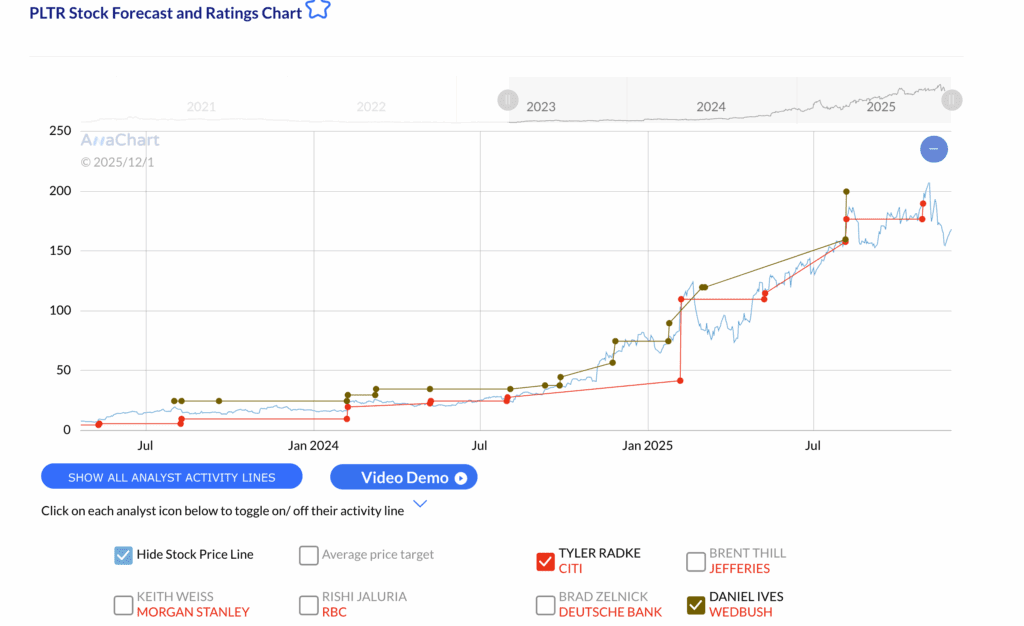
Task: Click the blue minus zoom-out button
Action: 933,149
